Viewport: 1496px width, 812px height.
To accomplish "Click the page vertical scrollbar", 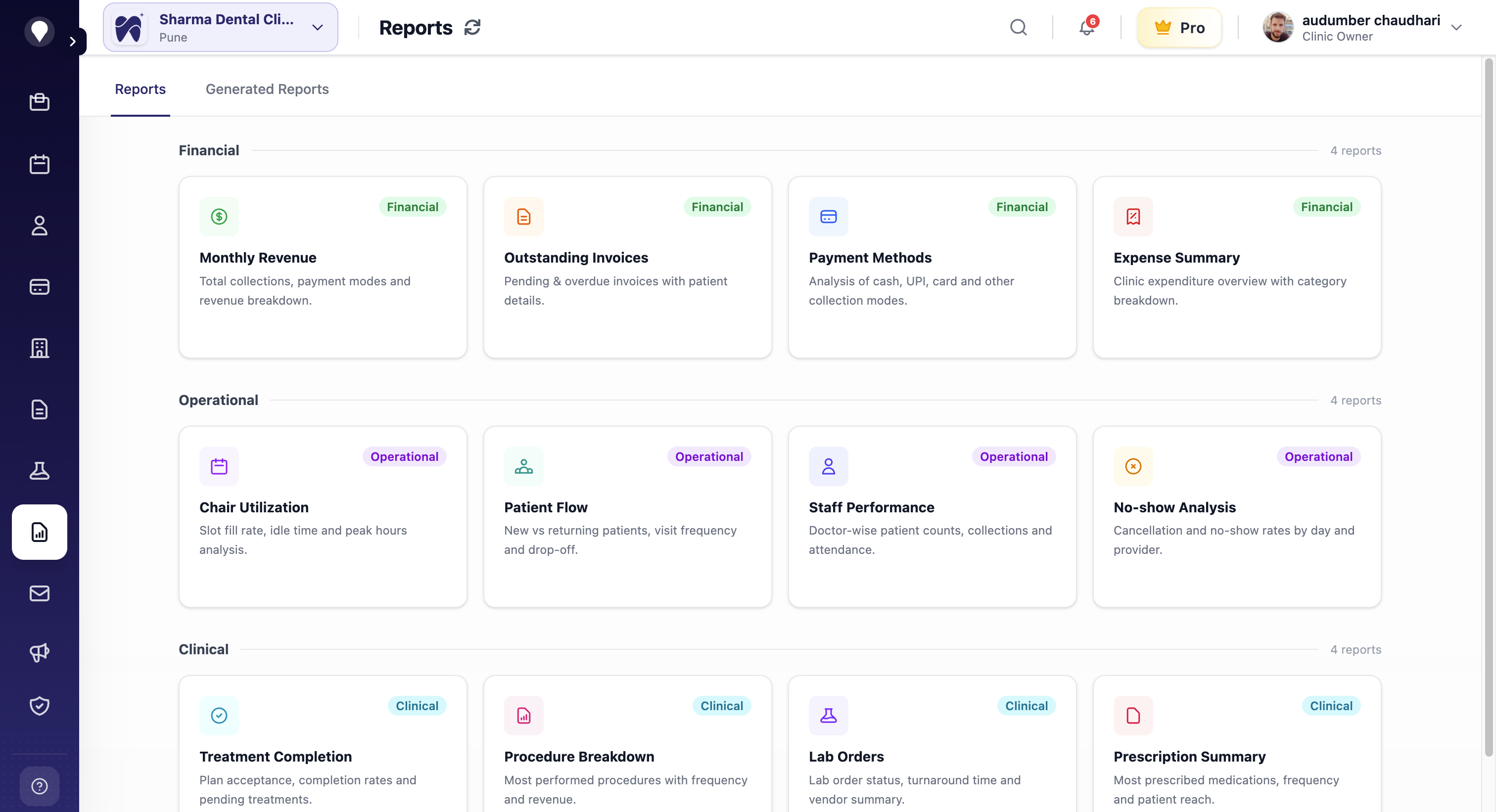I will [1489, 406].
